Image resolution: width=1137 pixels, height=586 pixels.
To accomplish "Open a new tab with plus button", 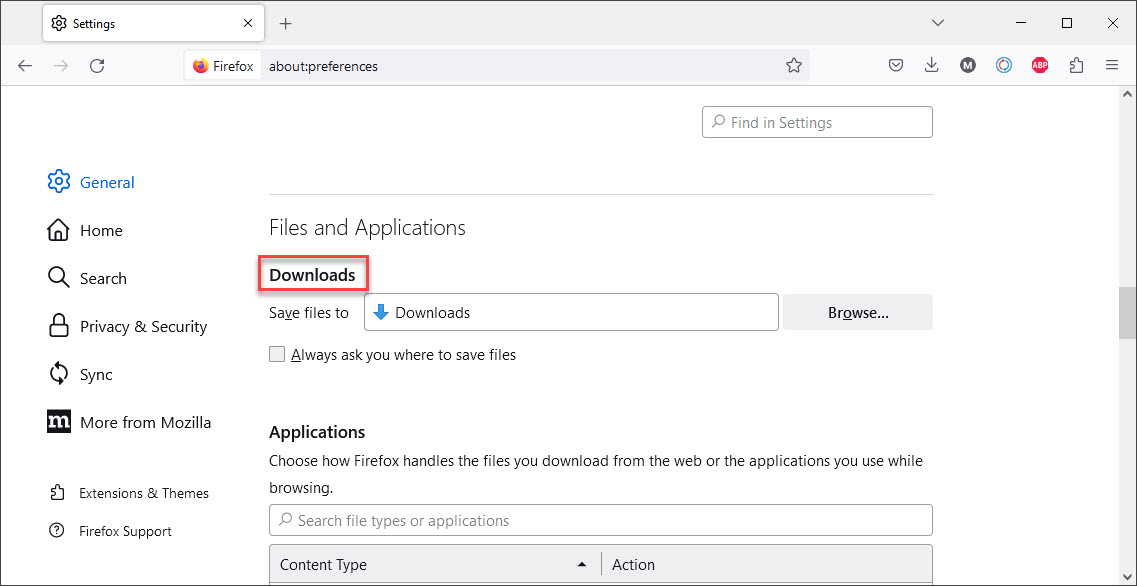I will (x=286, y=23).
